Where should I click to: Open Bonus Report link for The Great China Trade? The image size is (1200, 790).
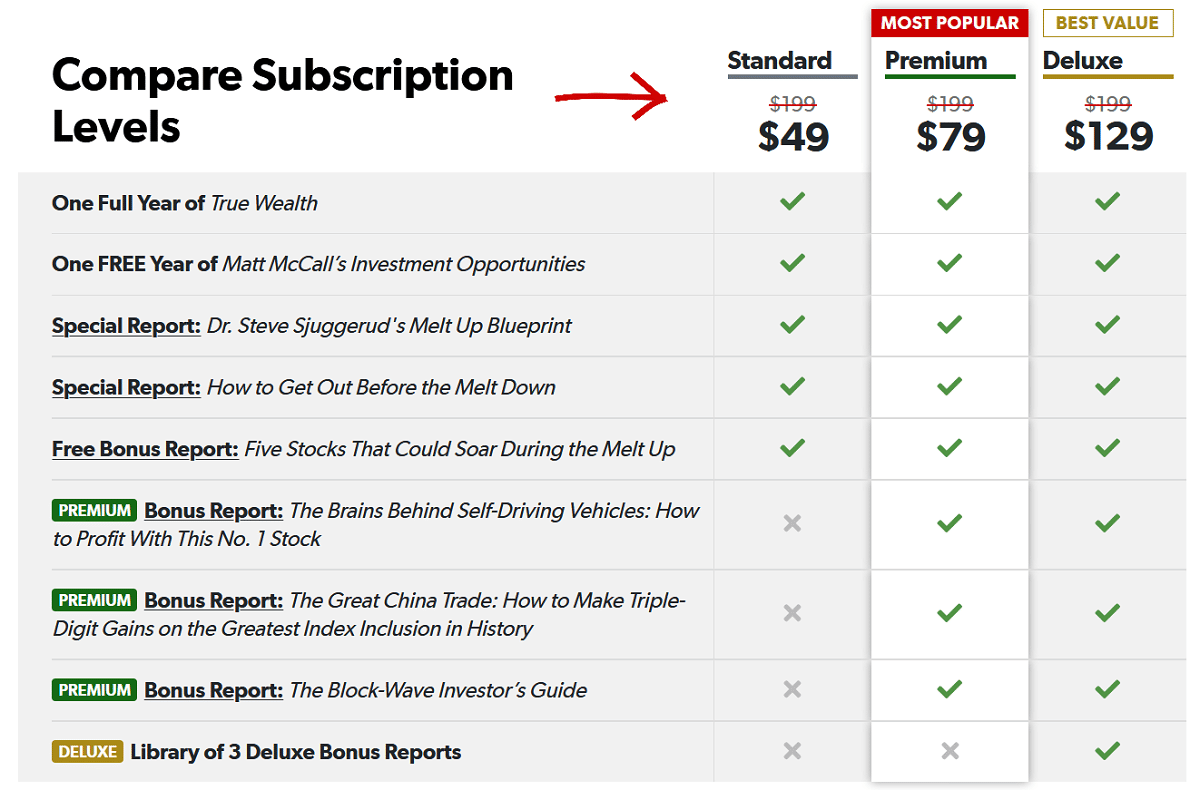pos(214,601)
